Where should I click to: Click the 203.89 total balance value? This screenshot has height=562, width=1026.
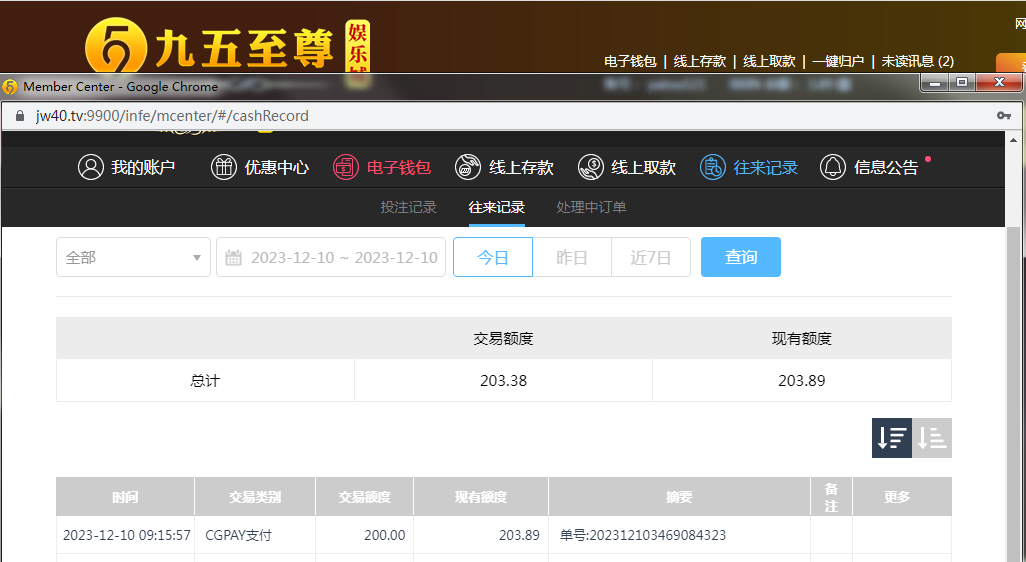pos(802,380)
